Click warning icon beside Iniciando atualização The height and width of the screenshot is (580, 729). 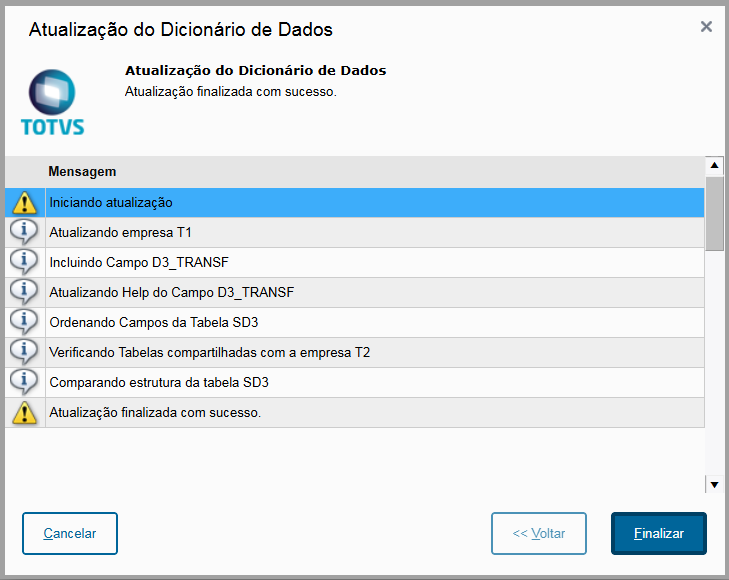(x=24, y=202)
